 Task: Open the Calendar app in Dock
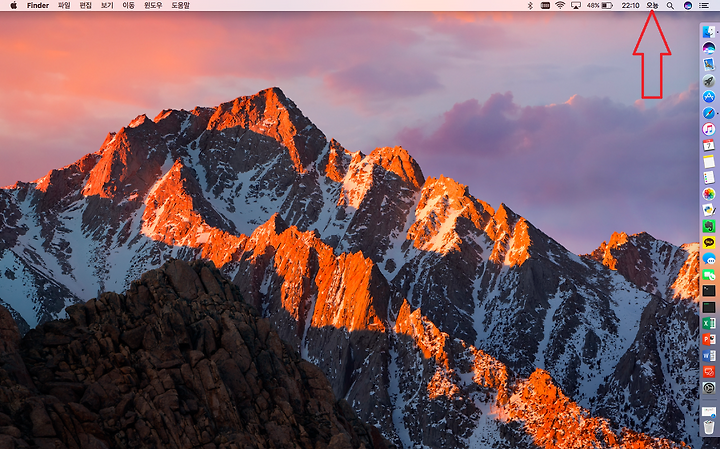709,145
